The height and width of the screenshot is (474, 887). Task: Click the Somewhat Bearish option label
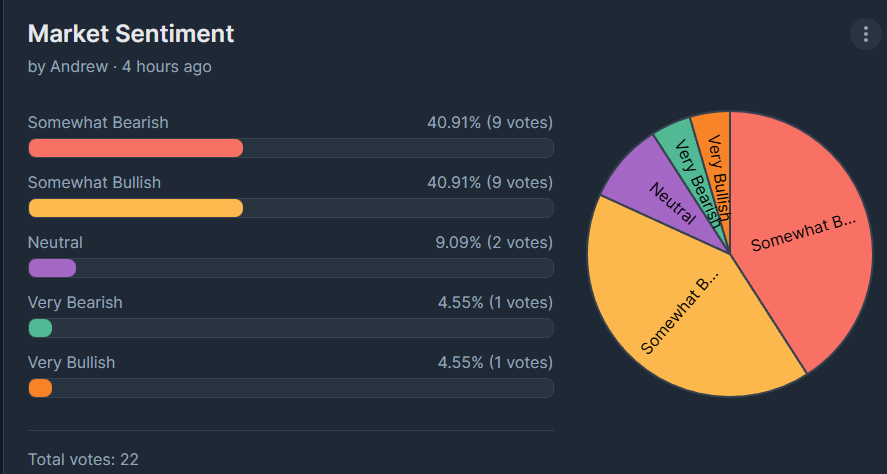tap(98, 123)
